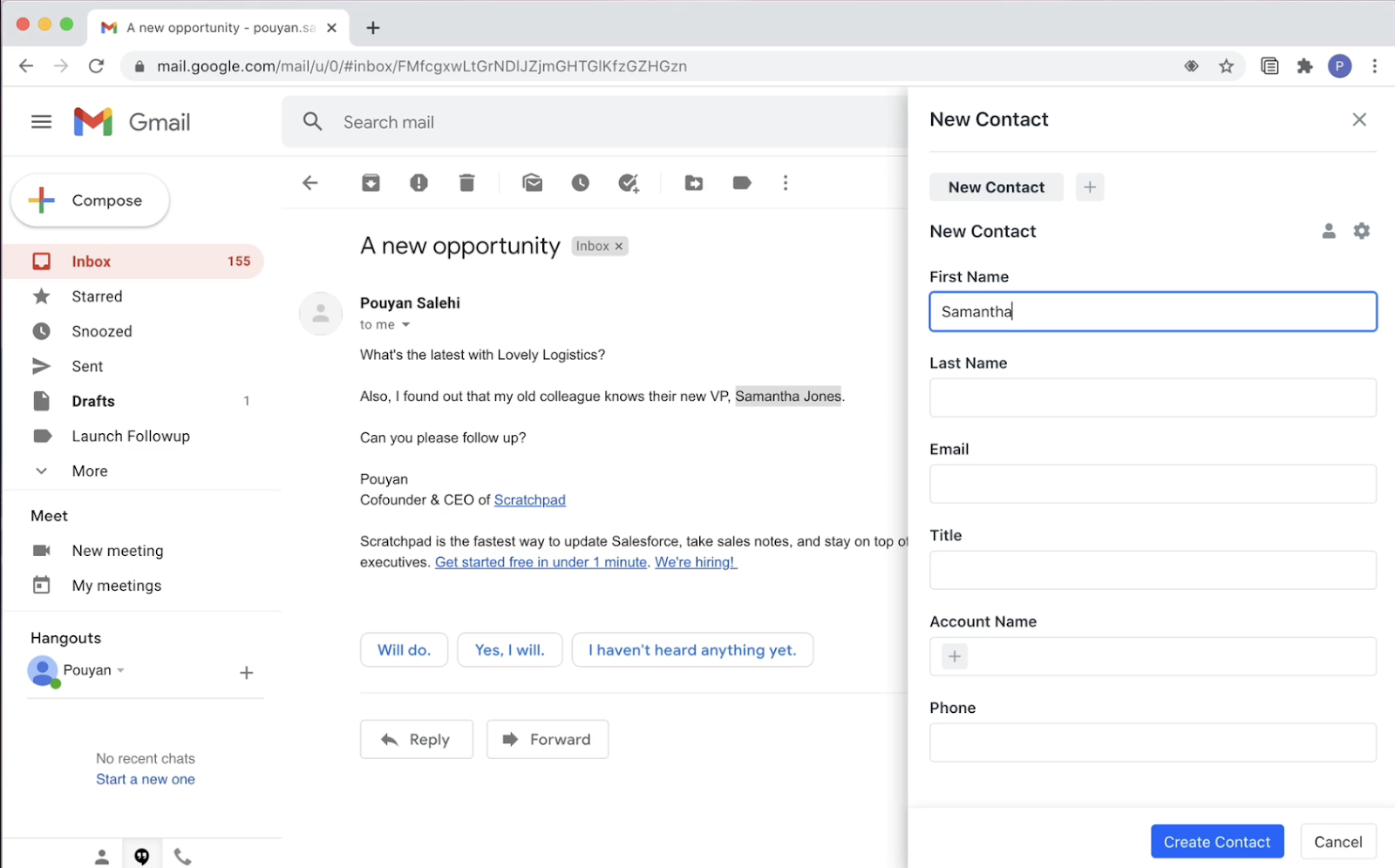This screenshot has height=868, width=1395.
Task: Bookmark this page with star icon
Action: (x=1227, y=66)
